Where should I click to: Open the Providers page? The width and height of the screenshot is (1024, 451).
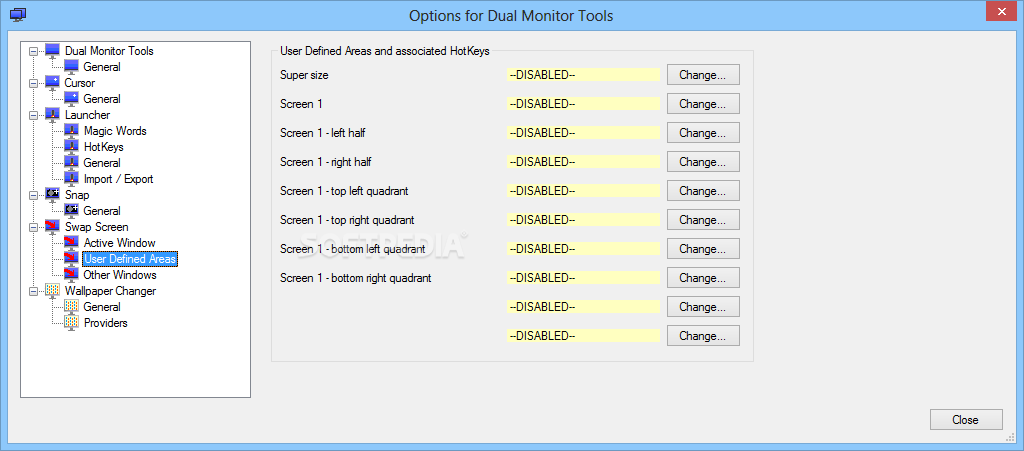(105, 322)
